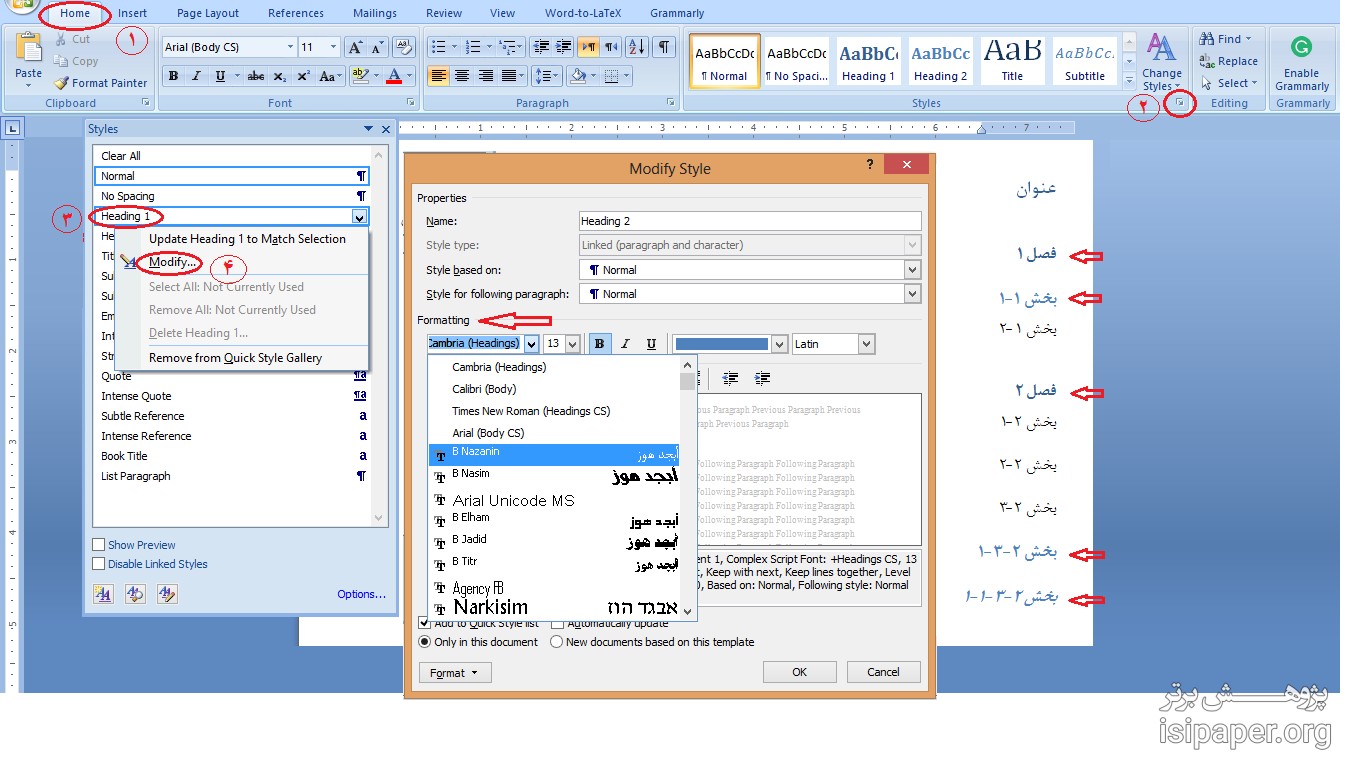Select the Format Painter tool

100,83
